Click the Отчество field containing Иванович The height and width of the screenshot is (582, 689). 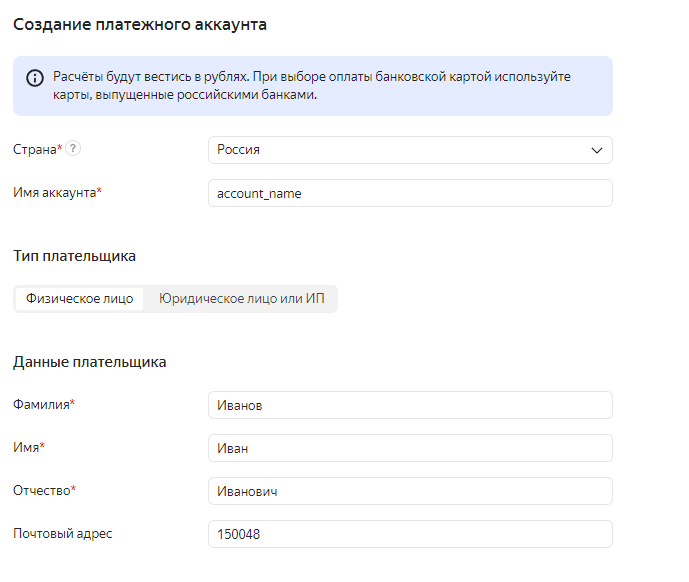coord(410,491)
